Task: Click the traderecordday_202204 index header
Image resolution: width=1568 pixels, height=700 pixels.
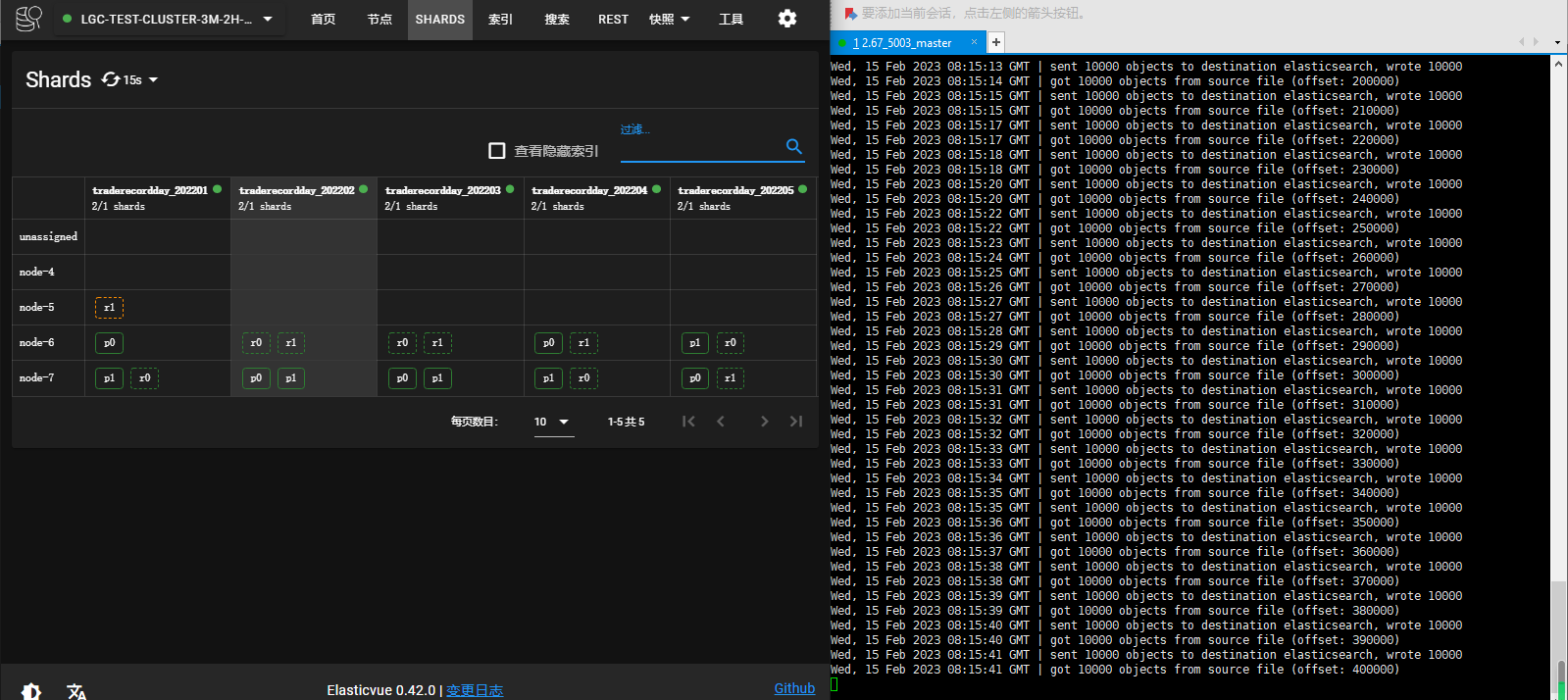Action: click(589, 190)
